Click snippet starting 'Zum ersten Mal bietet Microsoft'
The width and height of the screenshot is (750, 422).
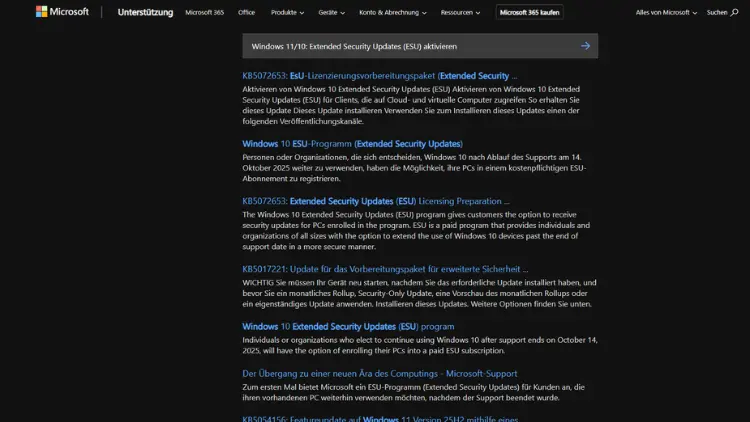[x=413, y=392]
